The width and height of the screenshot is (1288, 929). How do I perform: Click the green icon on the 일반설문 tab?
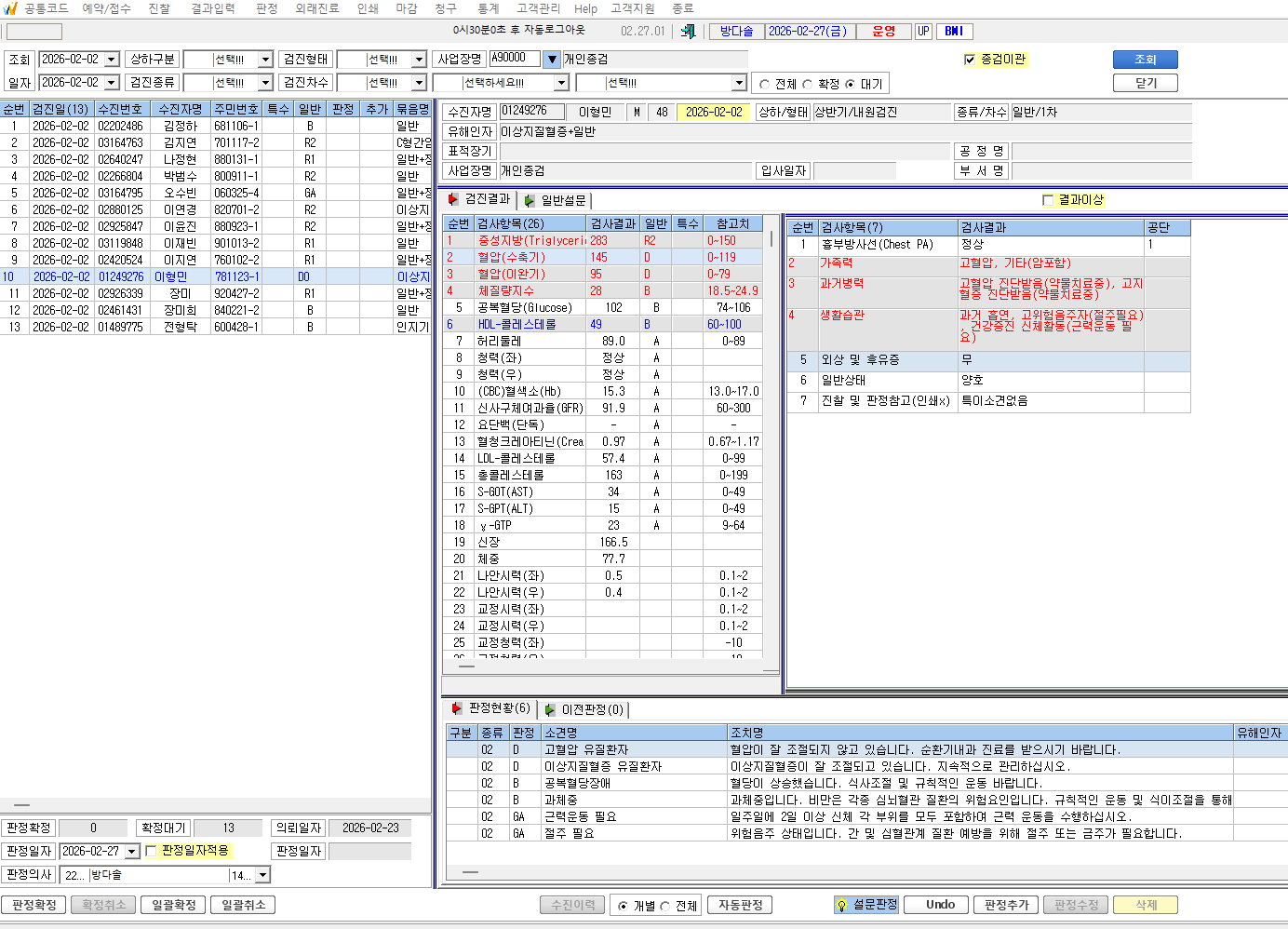530,200
